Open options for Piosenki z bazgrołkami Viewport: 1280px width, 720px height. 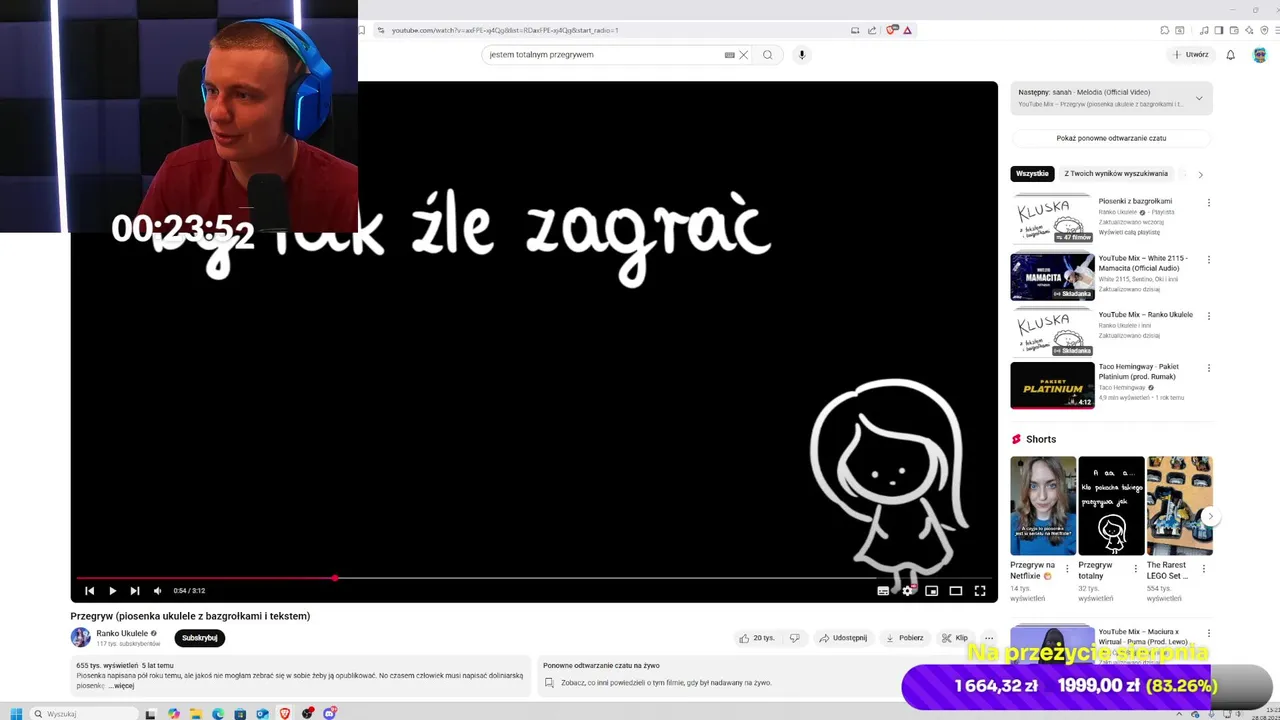(x=1208, y=203)
